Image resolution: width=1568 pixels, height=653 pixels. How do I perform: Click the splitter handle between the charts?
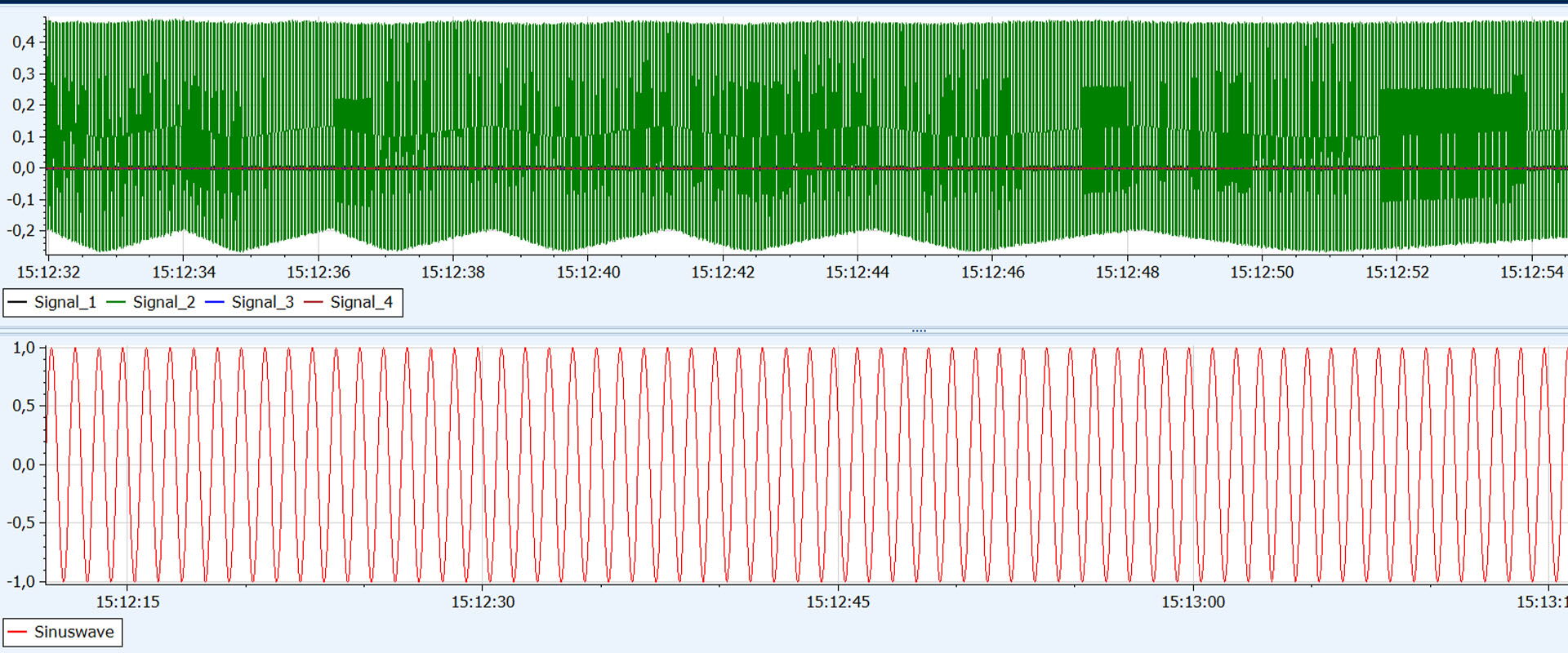coord(919,331)
